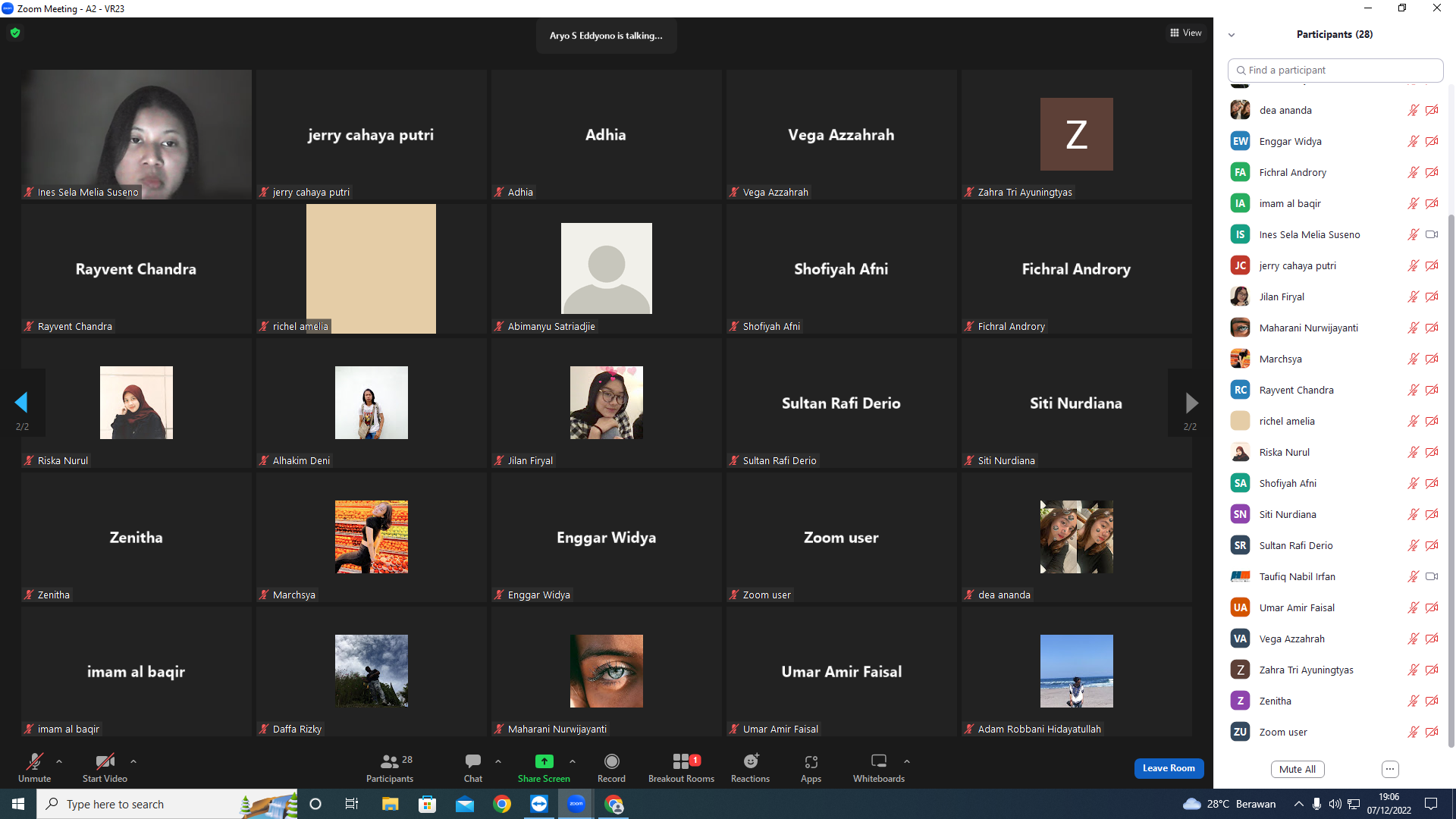
Task: Toggle mute for dea ananda in list
Action: click(x=1414, y=110)
